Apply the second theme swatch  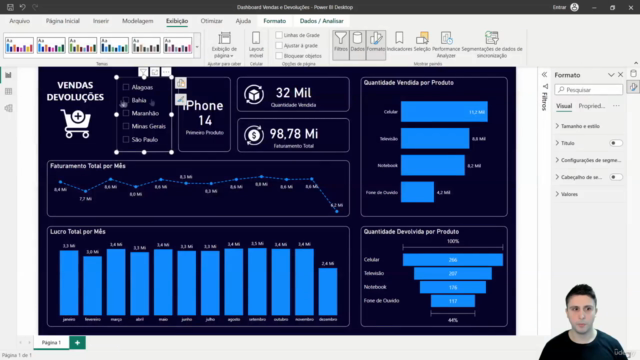click(51, 45)
